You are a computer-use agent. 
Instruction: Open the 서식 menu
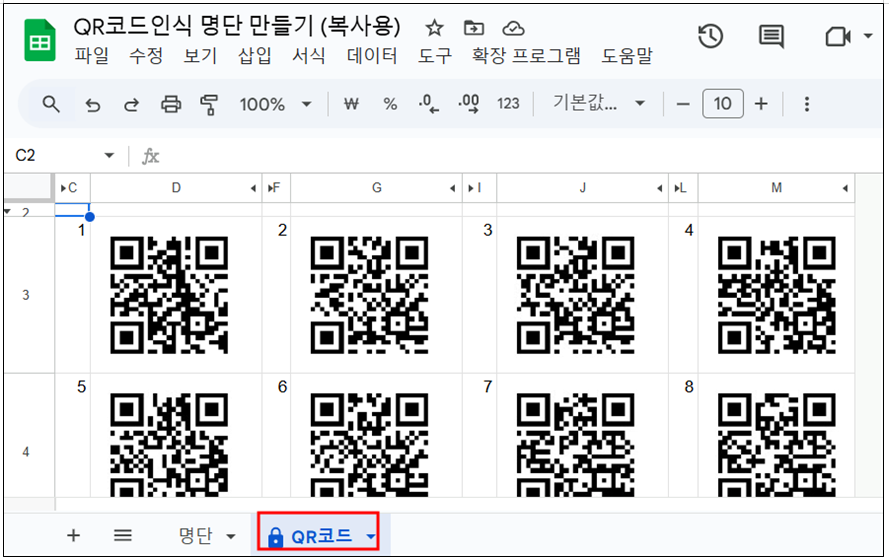pos(309,56)
